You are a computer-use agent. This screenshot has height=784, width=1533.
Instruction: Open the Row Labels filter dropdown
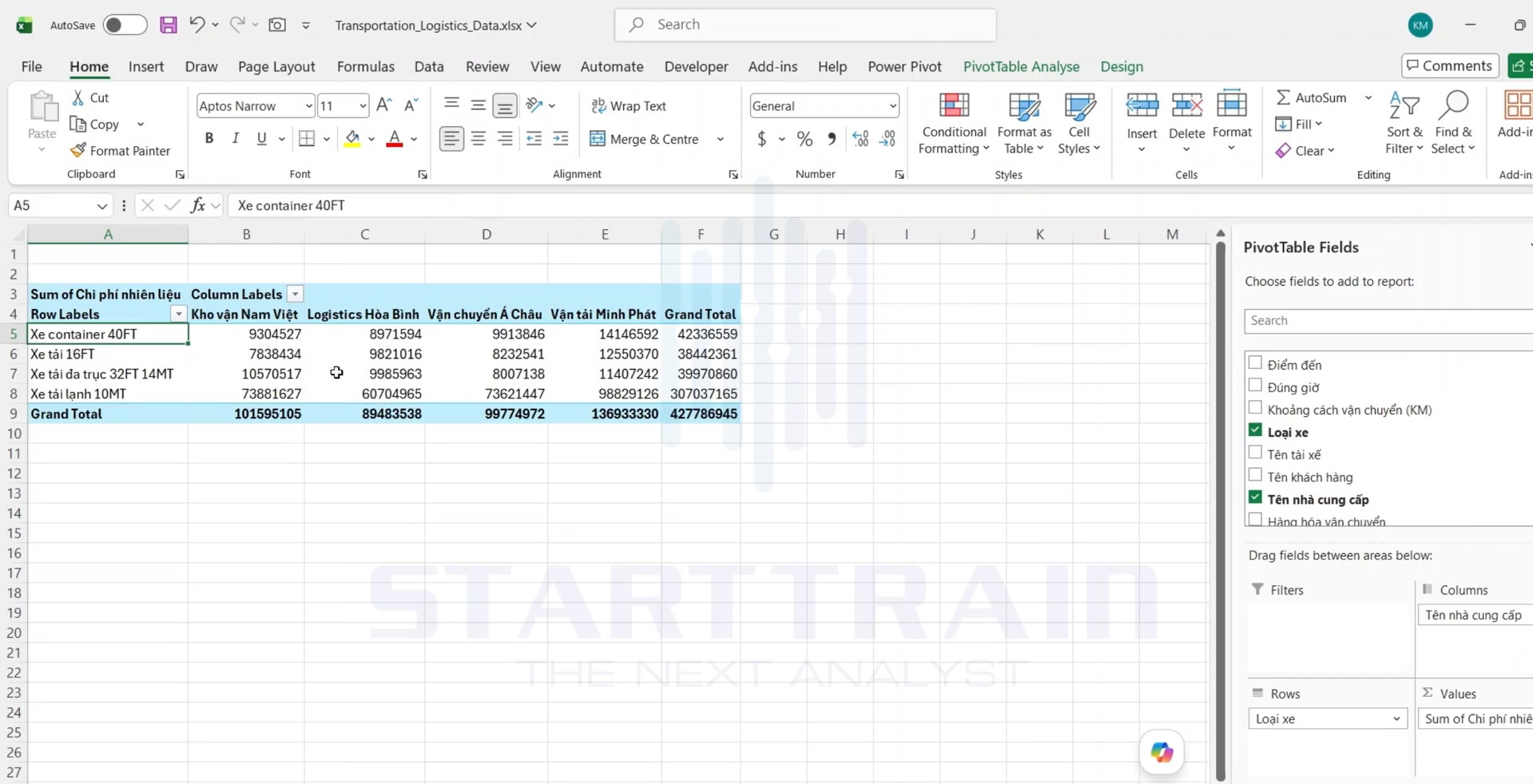(x=178, y=315)
